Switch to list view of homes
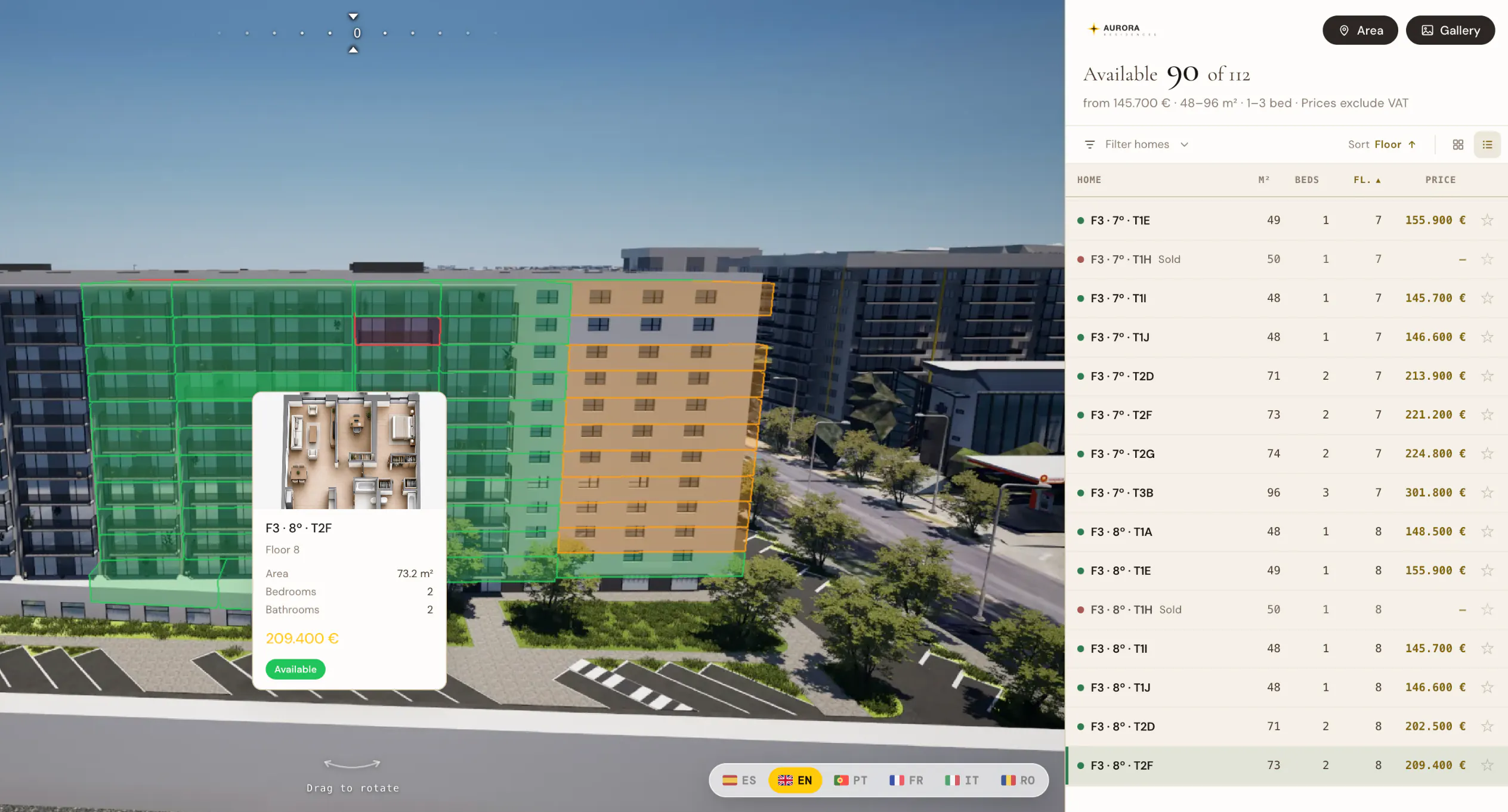Screen dimensions: 1508x812 [x=1487, y=144]
